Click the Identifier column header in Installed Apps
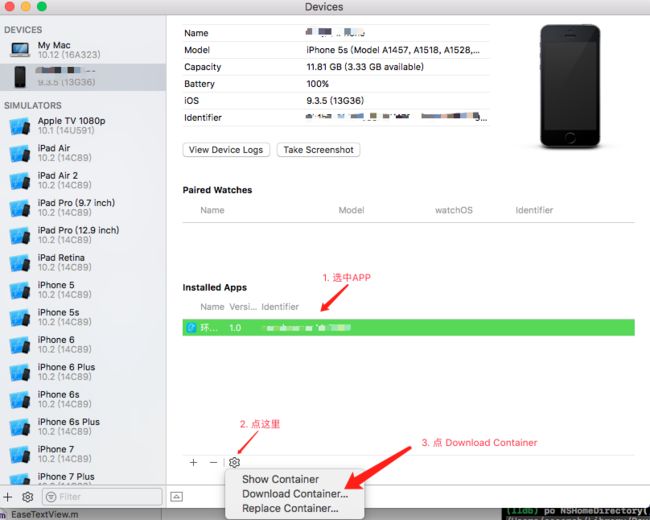 tap(280, 307)
